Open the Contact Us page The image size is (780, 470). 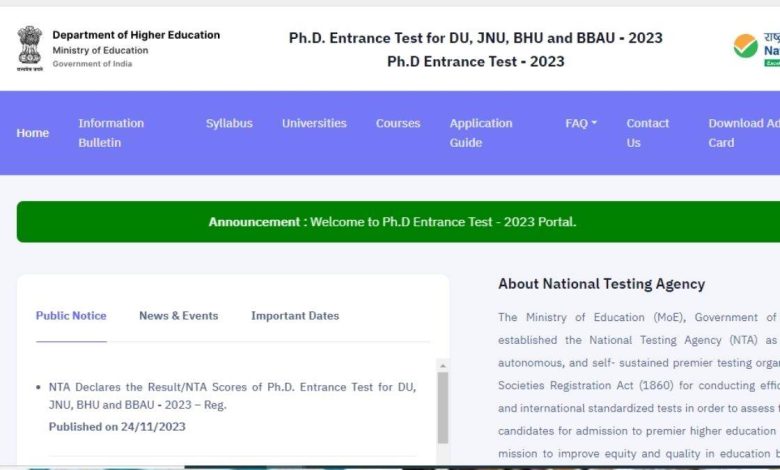647,133
